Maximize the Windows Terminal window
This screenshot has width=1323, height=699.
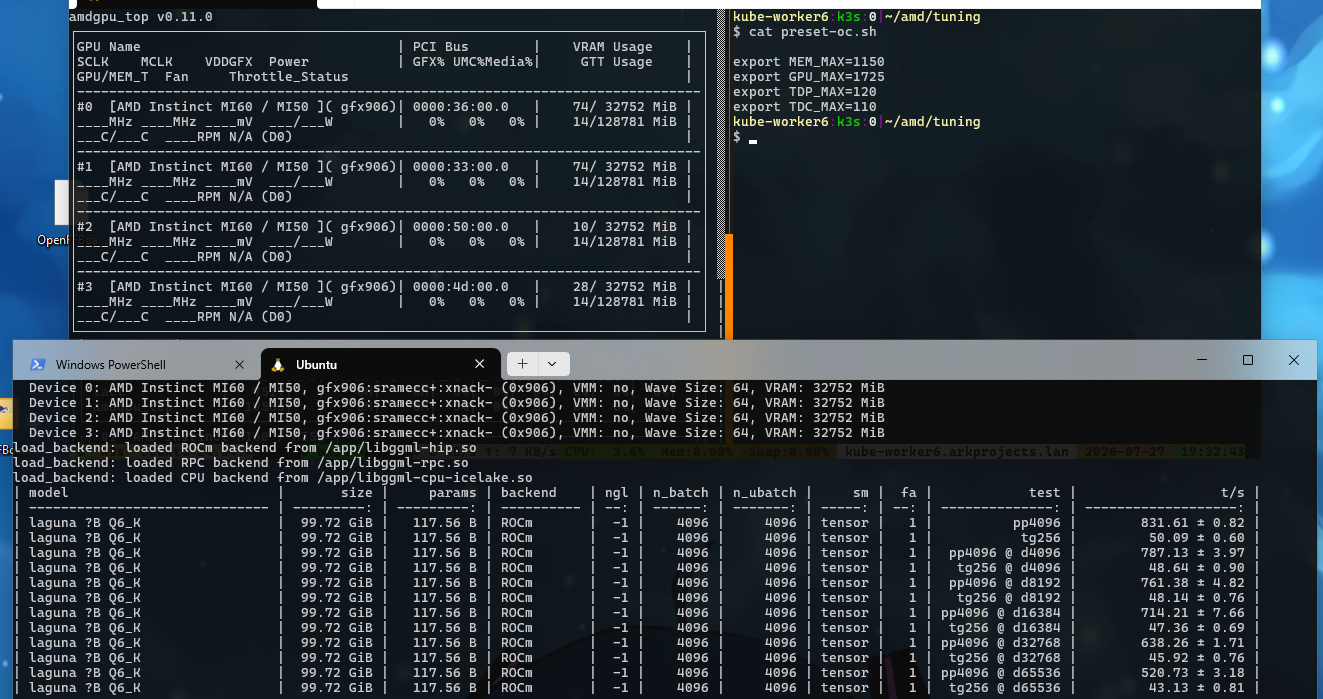tap(1248, 360)
